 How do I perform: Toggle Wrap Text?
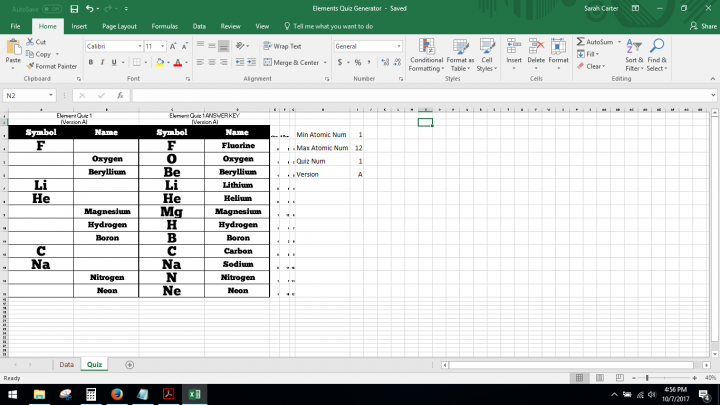pos(282,46)
